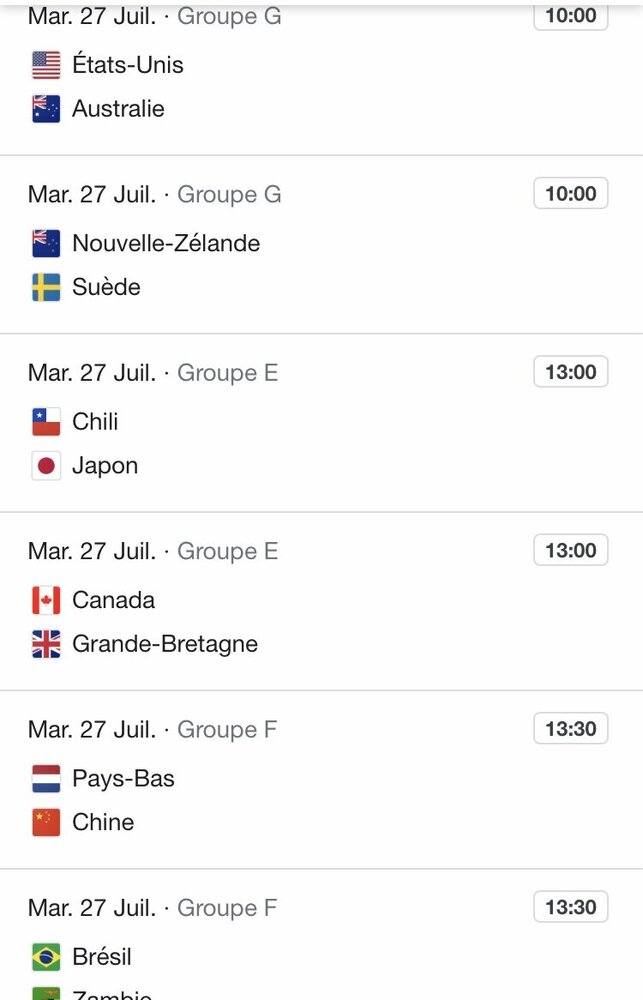Screen dimensions: 643x1000
Task: Select the Pays-Bas team name
Action: pyautogui.click(x=123, y=779)
